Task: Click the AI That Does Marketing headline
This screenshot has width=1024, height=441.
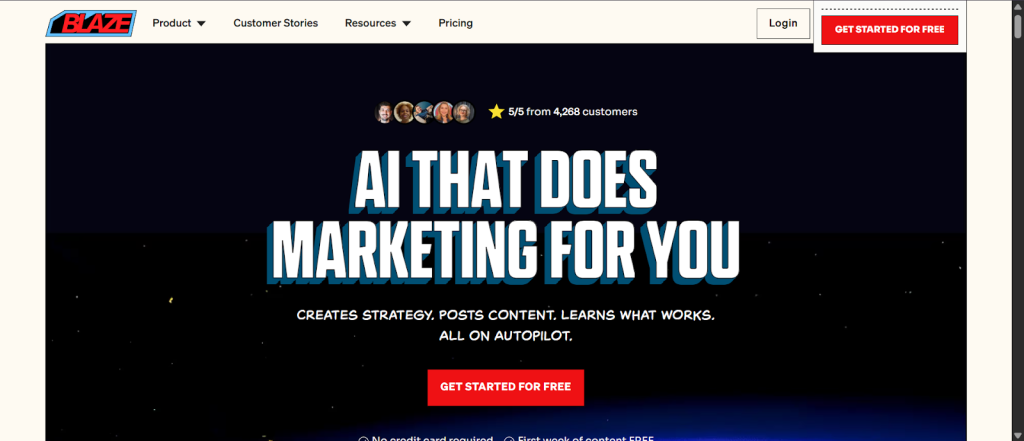Action: click(505, 218)
